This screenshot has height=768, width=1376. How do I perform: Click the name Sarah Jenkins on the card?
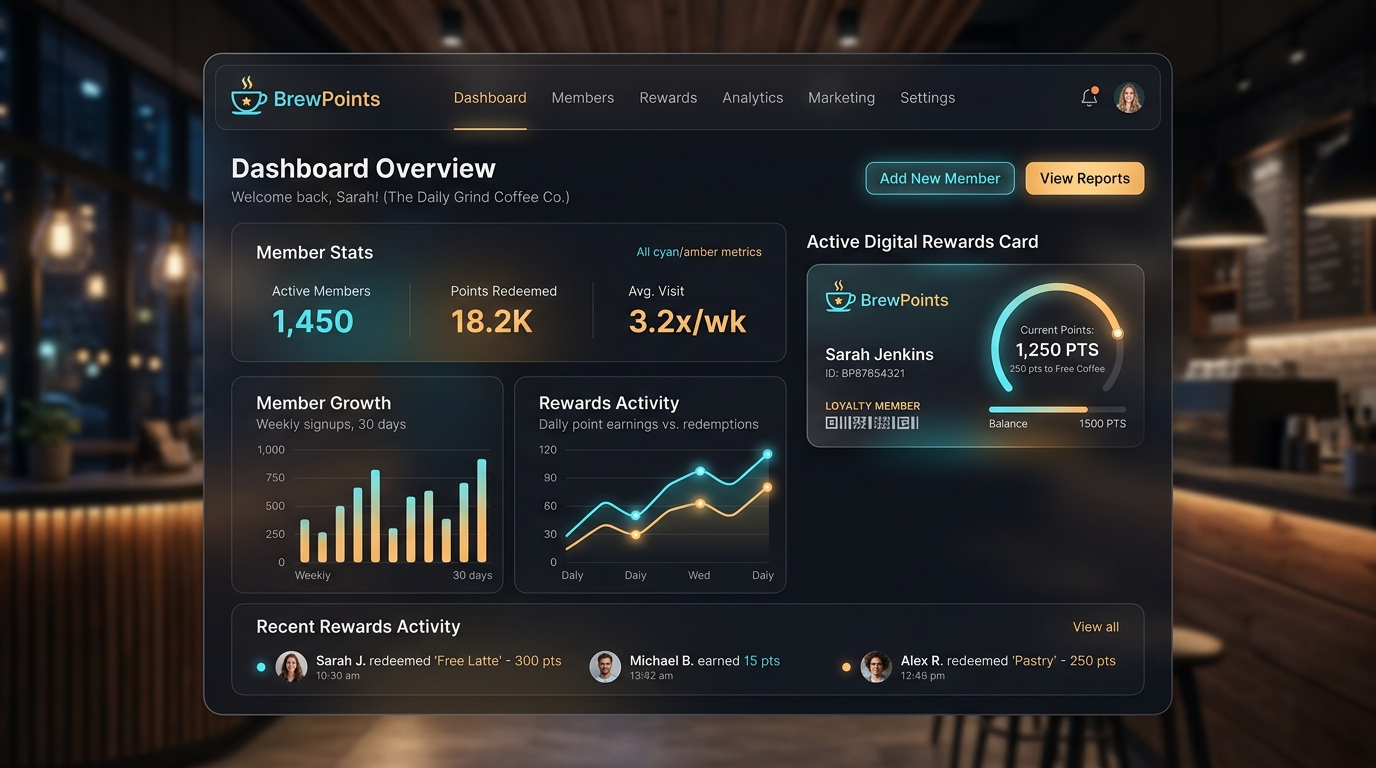coord(879,354)
